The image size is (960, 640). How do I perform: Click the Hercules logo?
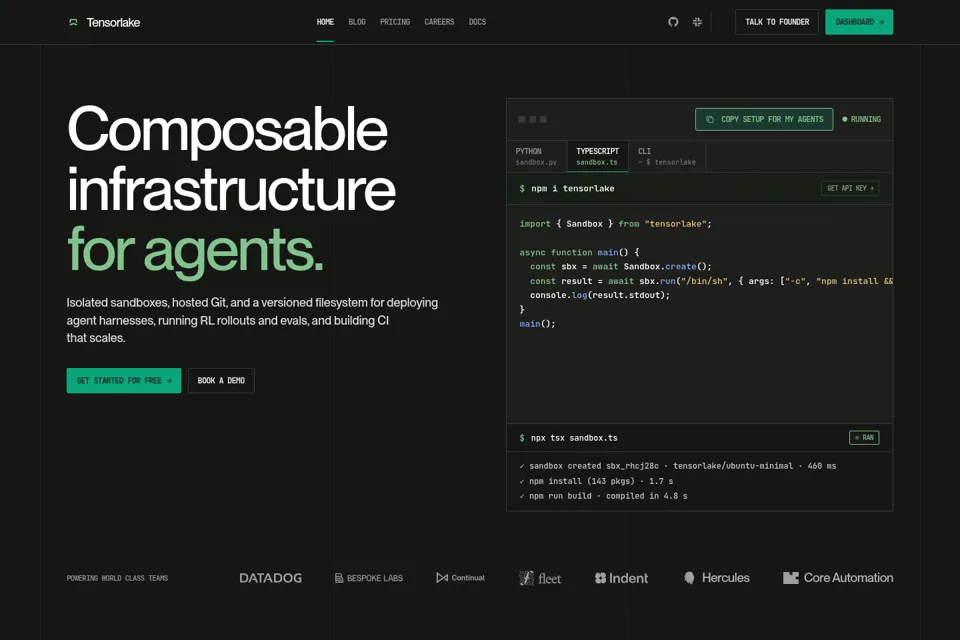716,578
